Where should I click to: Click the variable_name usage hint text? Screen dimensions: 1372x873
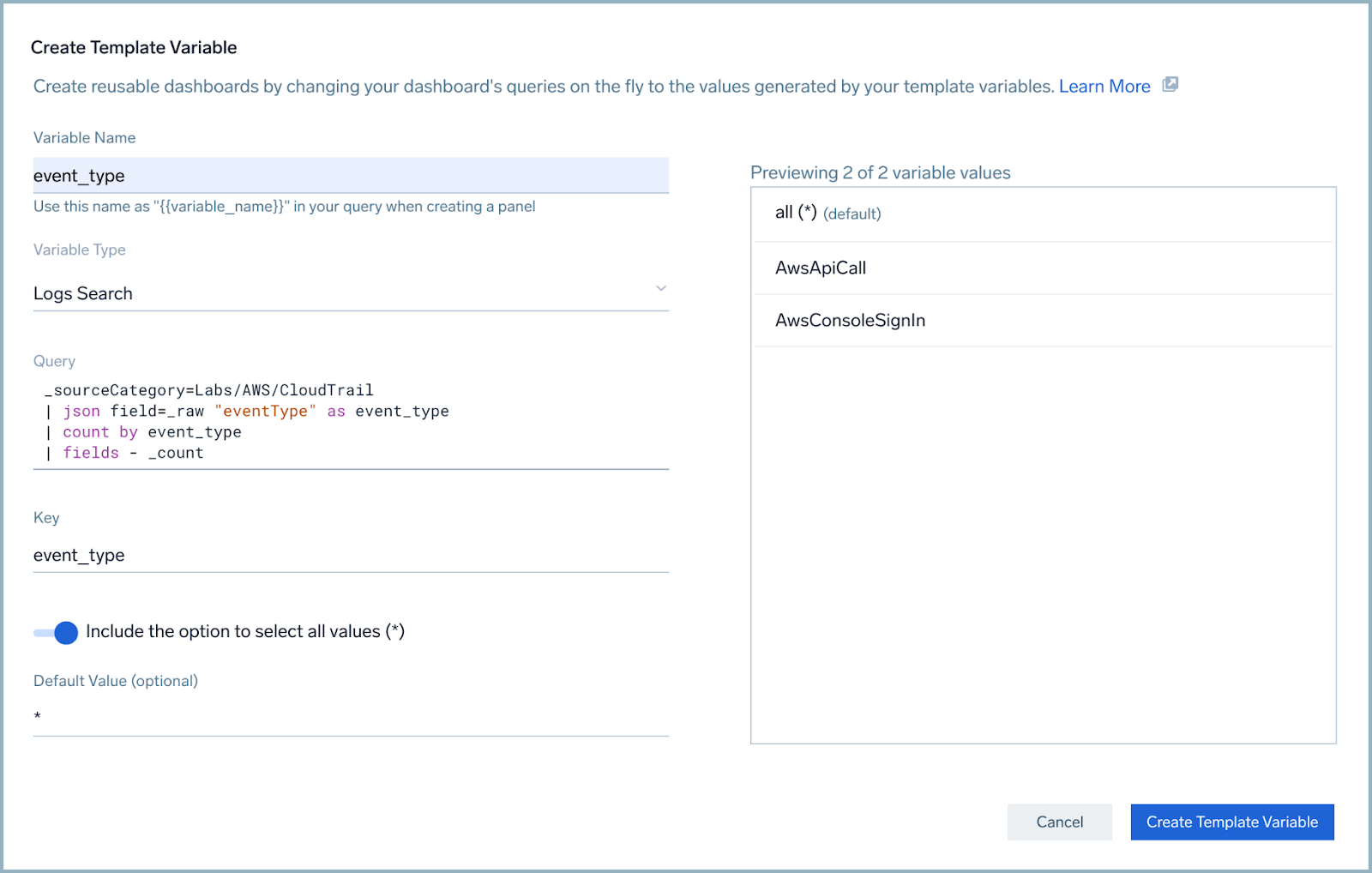pyautogui.click(x=283, y=206)
